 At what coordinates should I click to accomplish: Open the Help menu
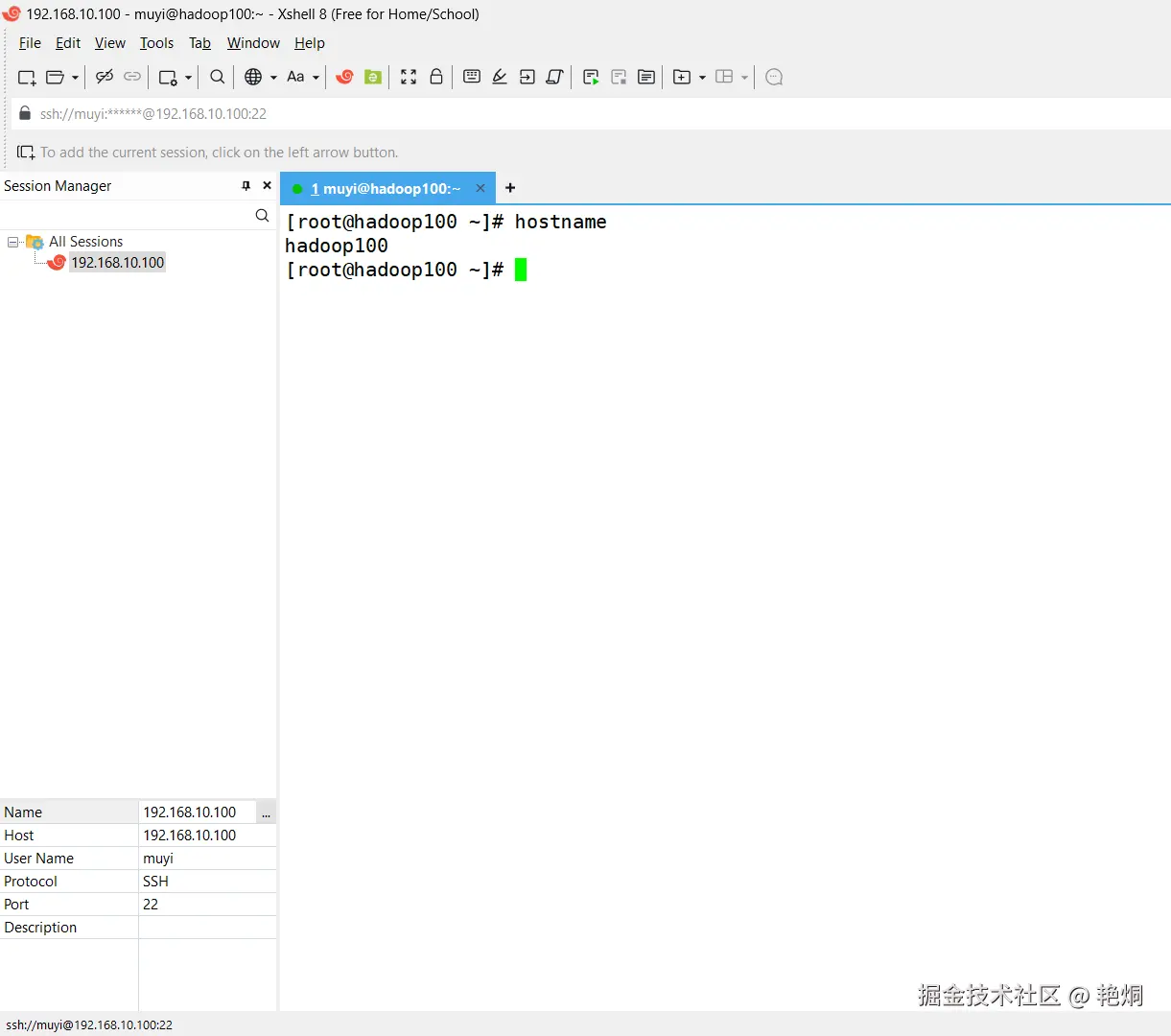coord(310,43)
